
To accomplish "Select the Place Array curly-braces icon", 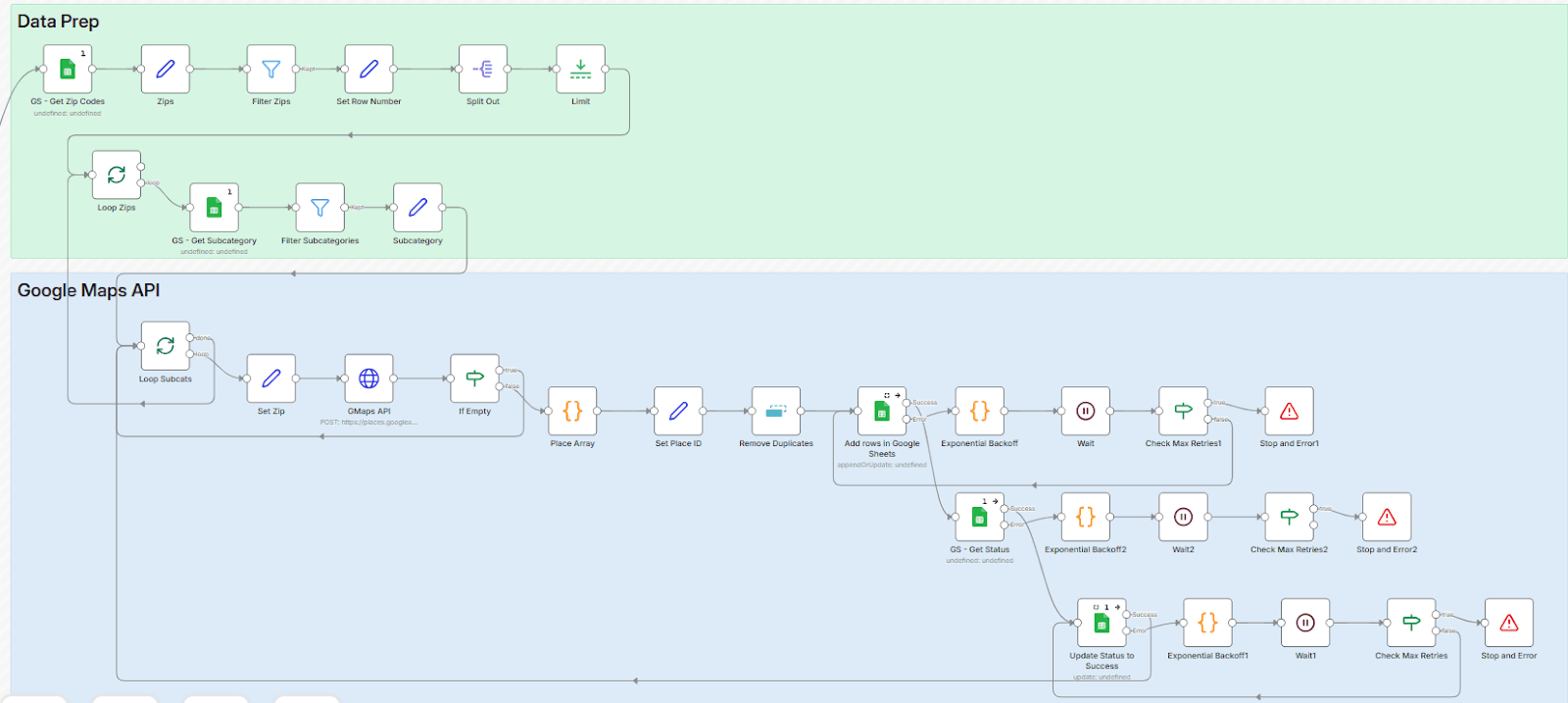I will point(571,412).
